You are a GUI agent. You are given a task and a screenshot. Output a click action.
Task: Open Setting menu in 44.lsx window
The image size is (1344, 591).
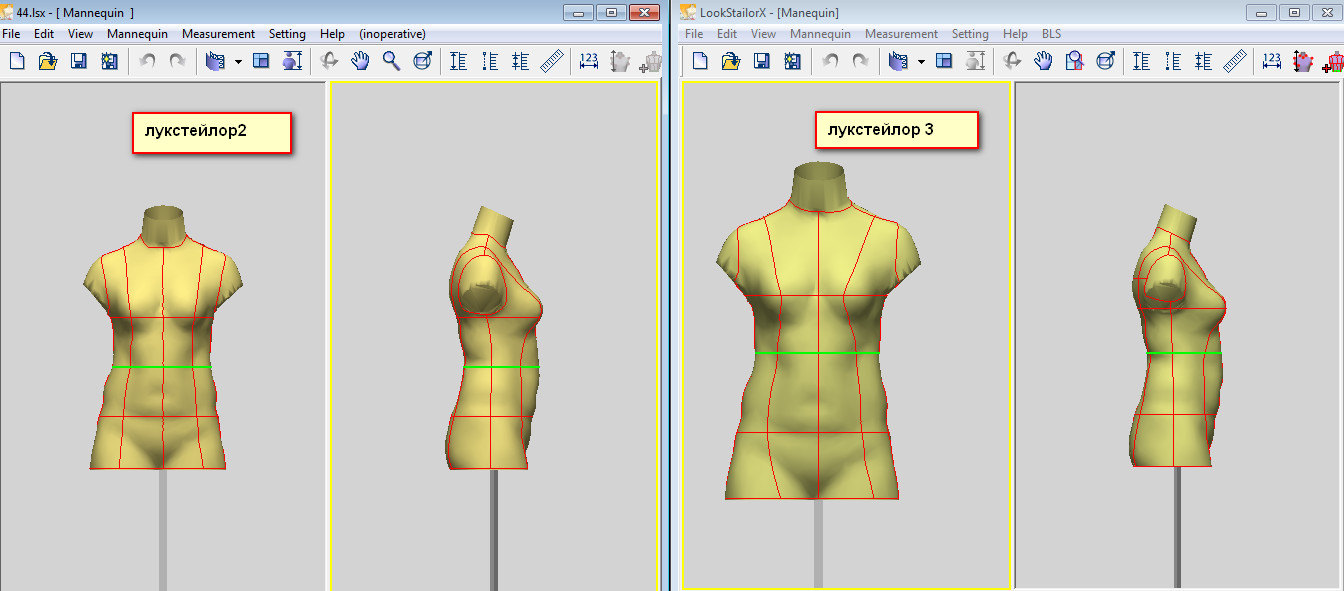pyautogui.click(x=287, y=34)
